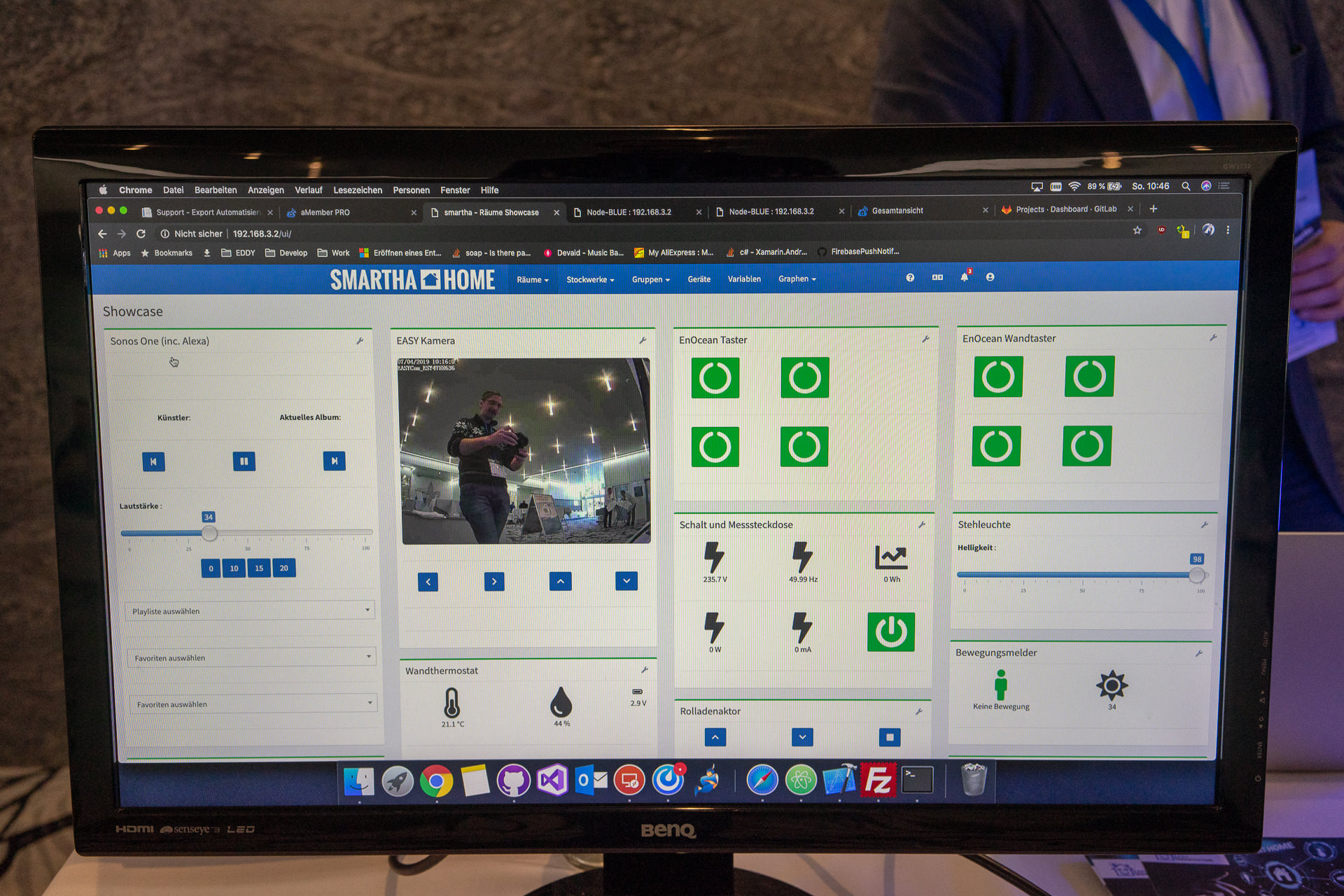
Task: Open the Lesezeichen menu in Chrome
Action: coord(358,190)
